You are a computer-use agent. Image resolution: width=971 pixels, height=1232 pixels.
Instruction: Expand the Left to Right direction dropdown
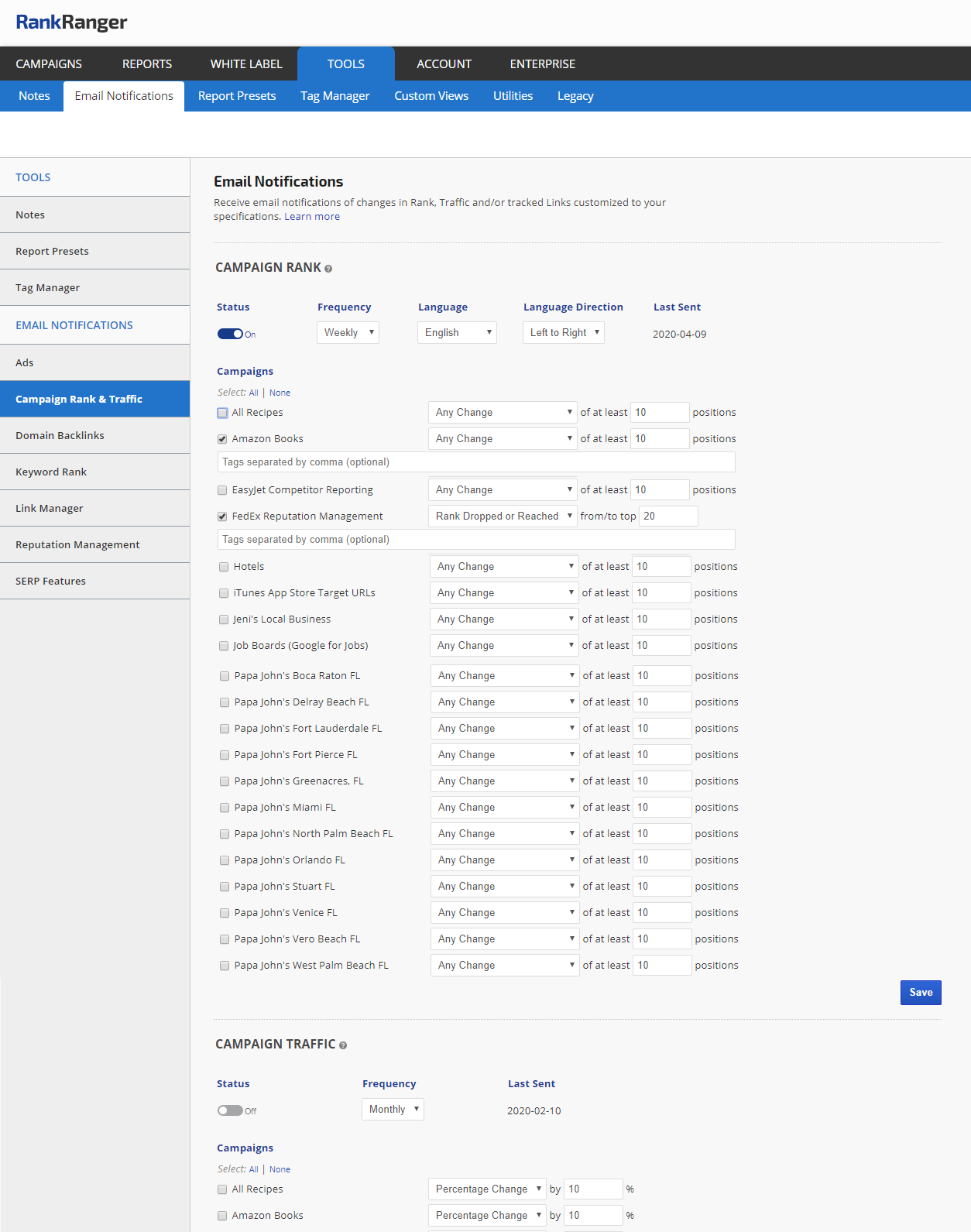[563, 333]
